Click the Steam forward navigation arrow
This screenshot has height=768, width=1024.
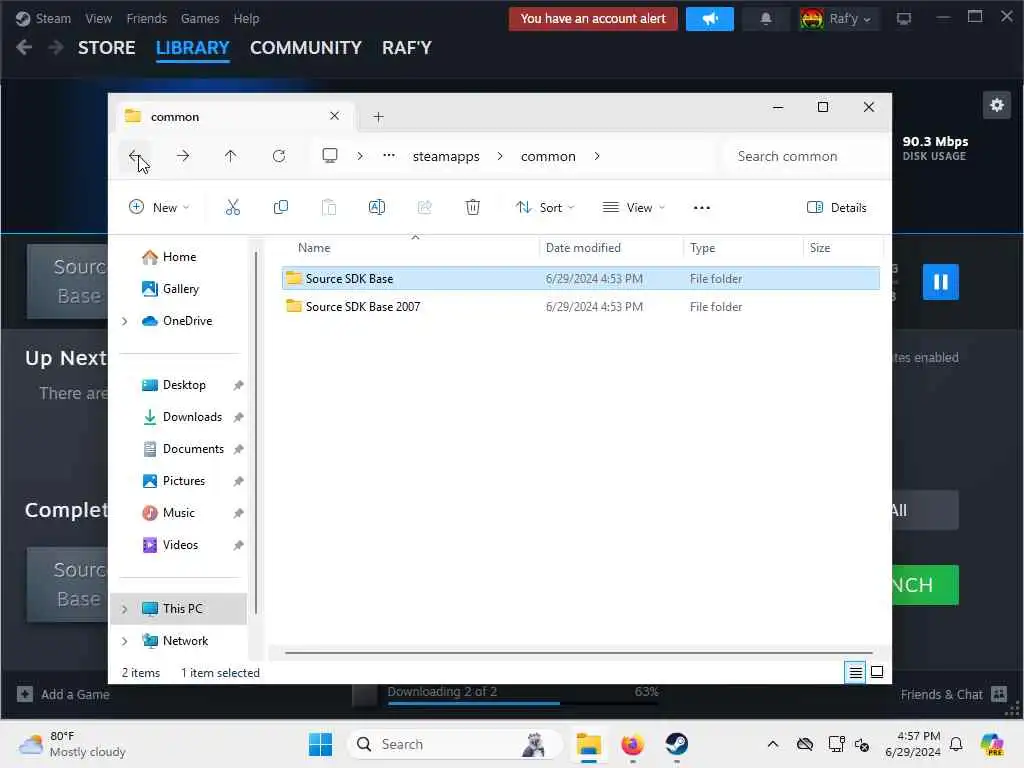tap(56, 48)
